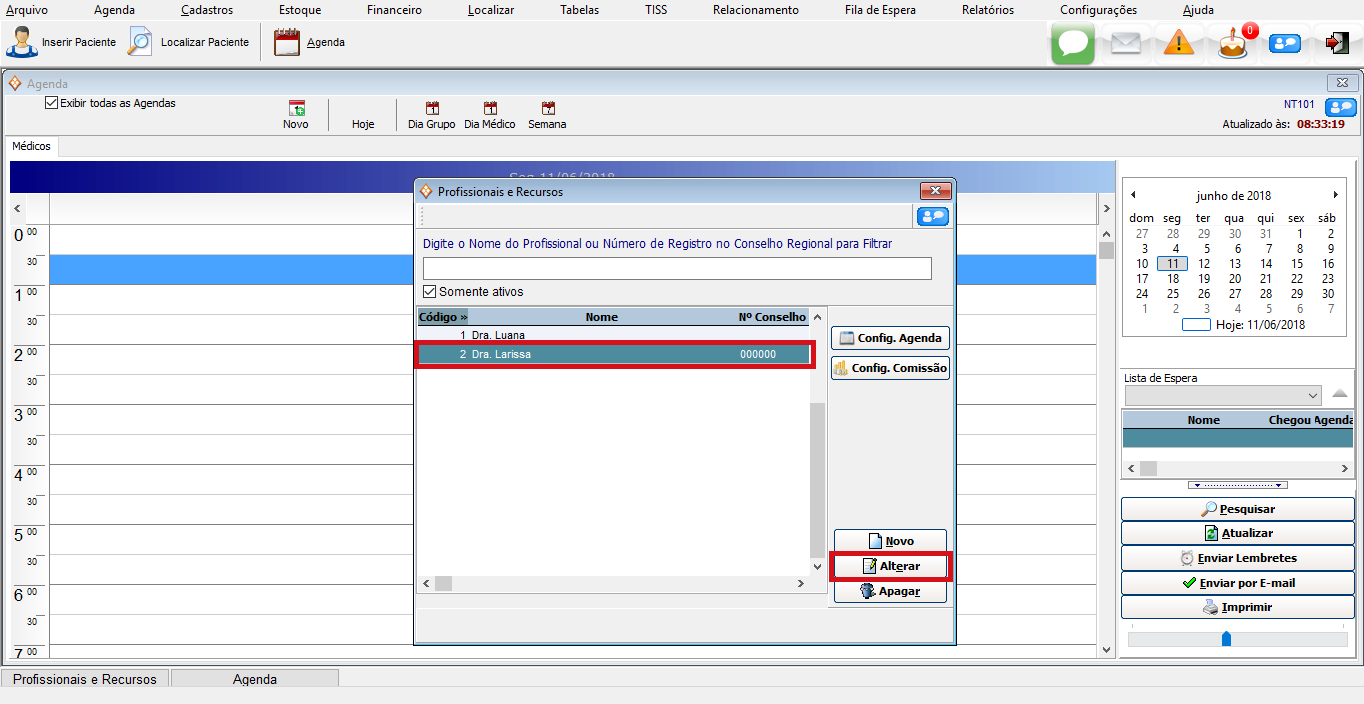Adjust the zoom slider below Imprimir
Screen dimensions: 1364x704
click(1226, 639)
